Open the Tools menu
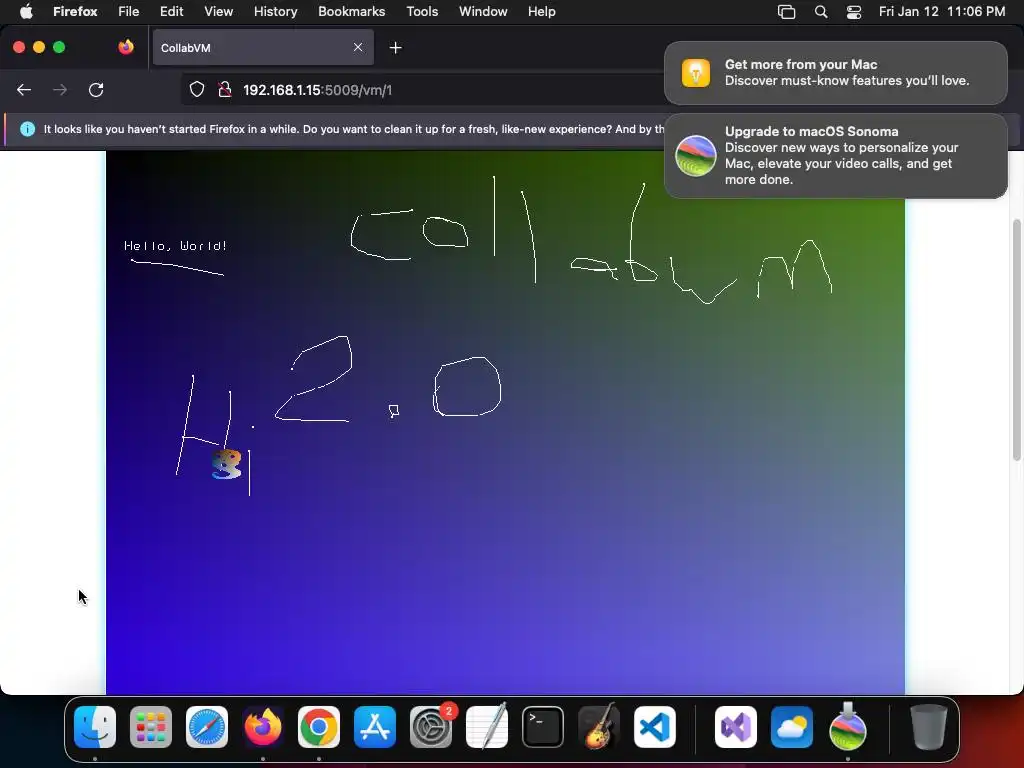1024x768 pixels. pyautogui.click(x=422, y=12)
